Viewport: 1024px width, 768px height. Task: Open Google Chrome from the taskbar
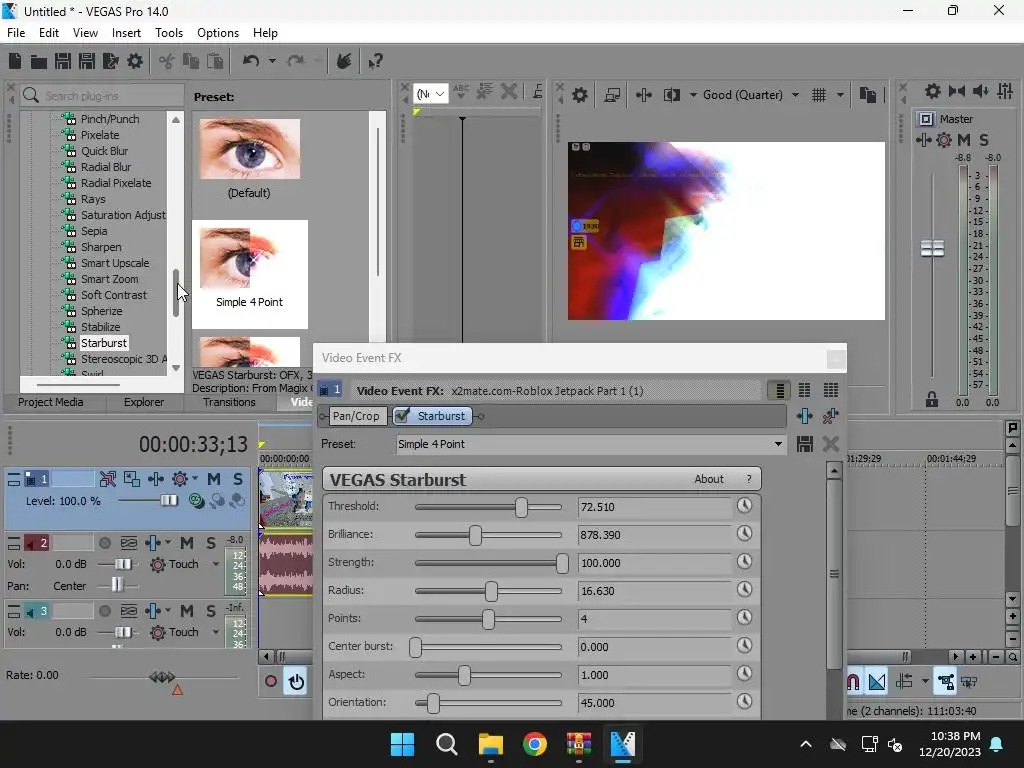535,744
